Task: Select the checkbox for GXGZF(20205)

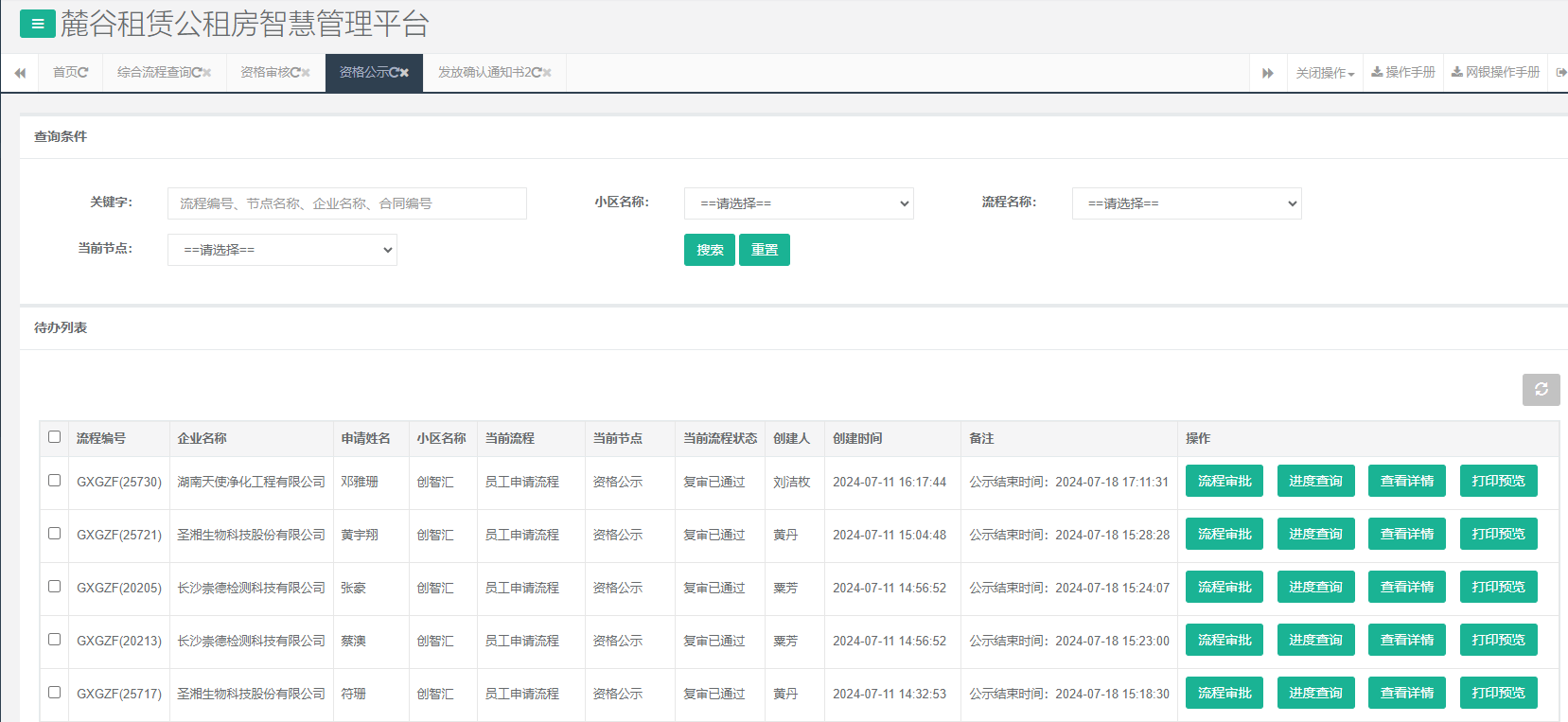Action: [x=55, y=587]
